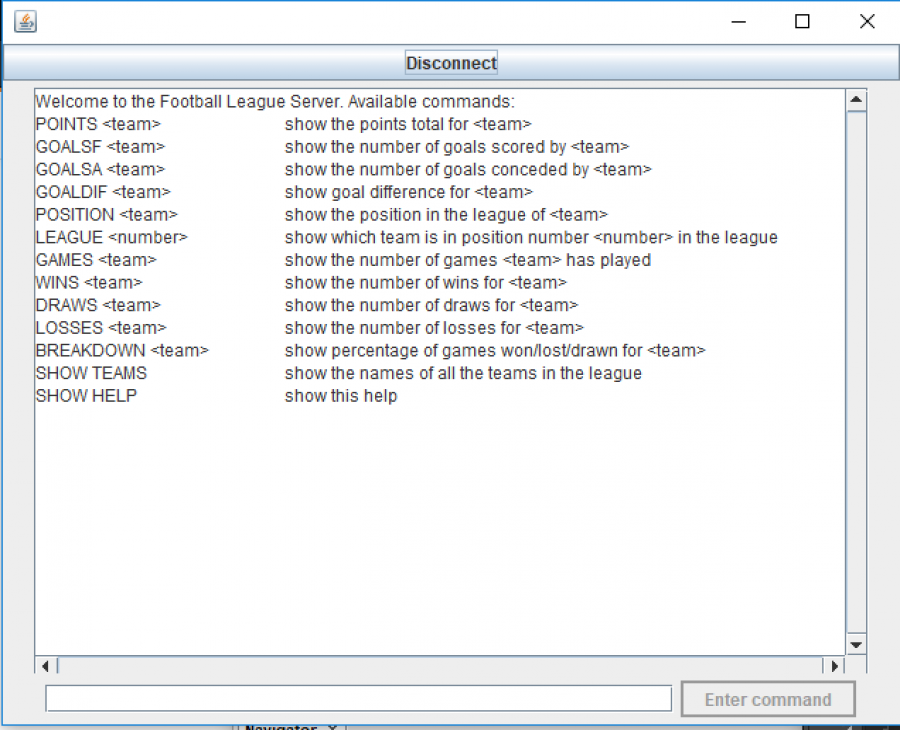Click the horizontal scrollbar left arrow
The height and width of the screenshot is (730, 900).
click(46, 665)
